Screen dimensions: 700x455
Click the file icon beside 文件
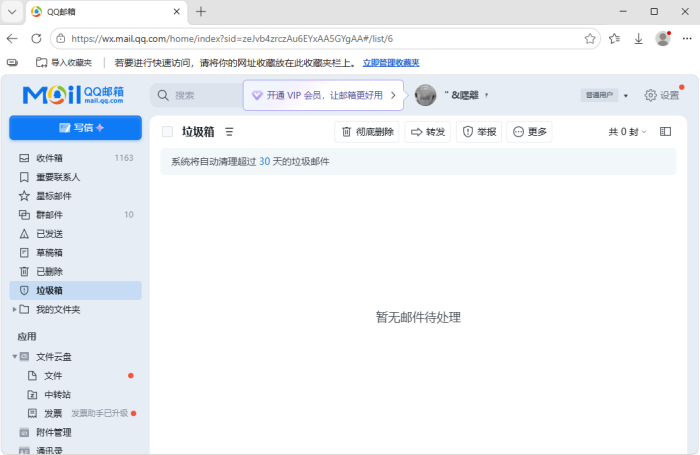pos(32,376)
